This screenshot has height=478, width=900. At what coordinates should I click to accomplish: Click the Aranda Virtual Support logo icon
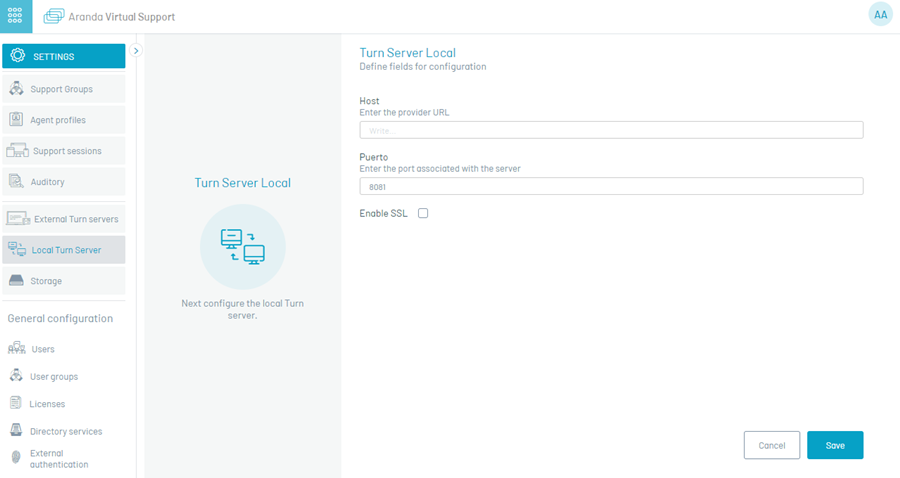(x=54, y=17)
